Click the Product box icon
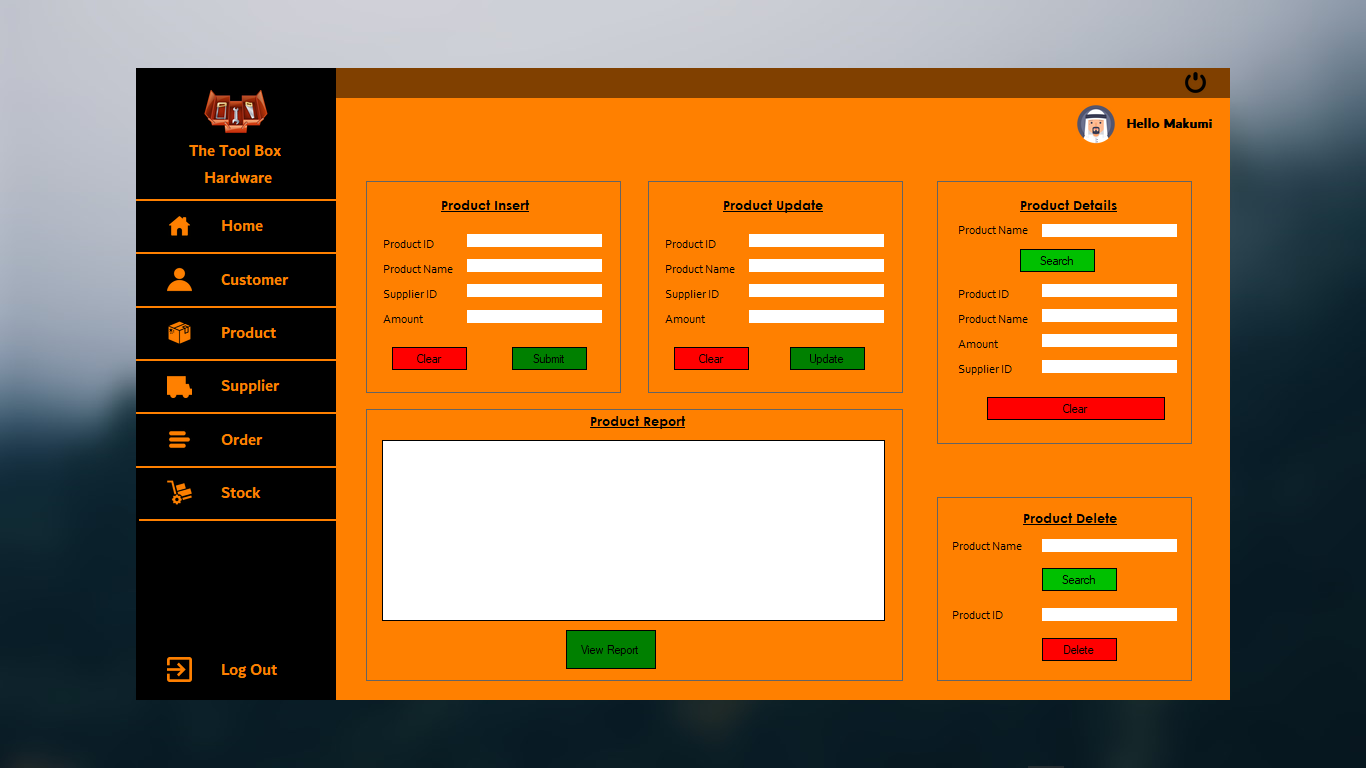This screenshot has height=768, width=1366. (179, 333)
